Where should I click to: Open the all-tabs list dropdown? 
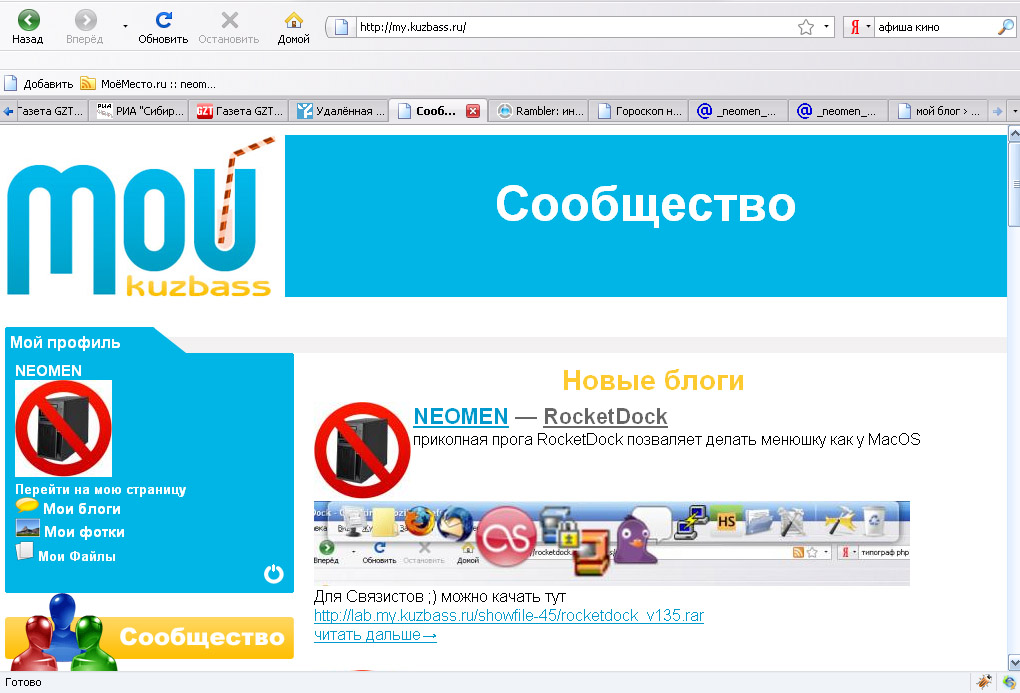(1013, 111)
